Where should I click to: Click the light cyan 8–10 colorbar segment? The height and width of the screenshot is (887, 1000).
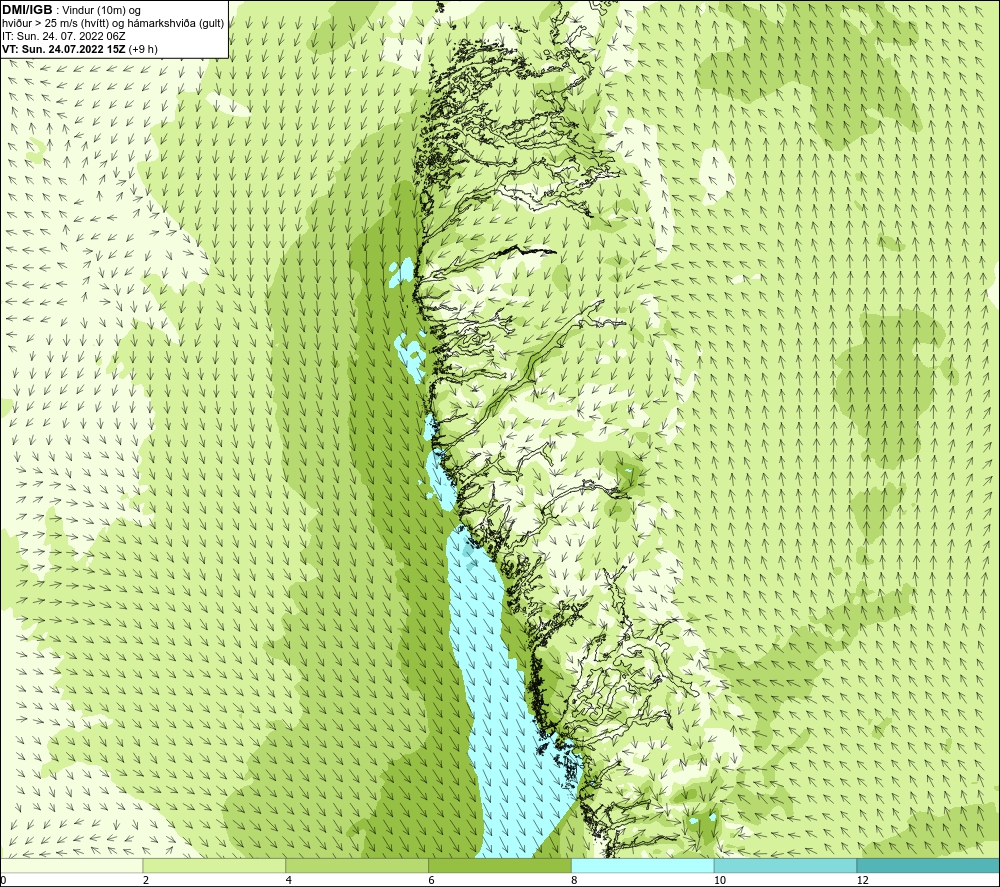pyautogui.click(x=643, y=865)
